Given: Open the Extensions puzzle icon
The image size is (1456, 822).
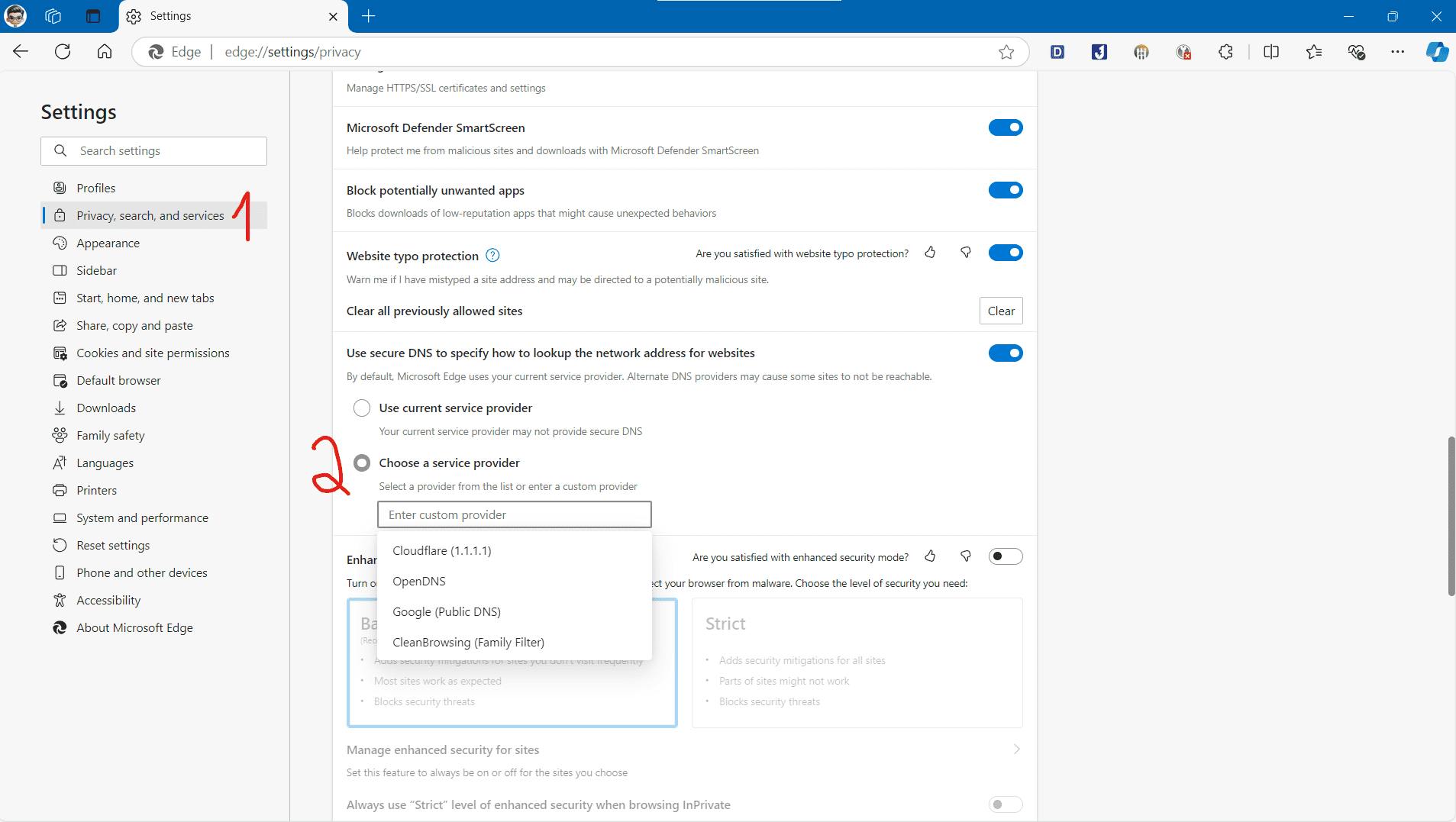Looking at the screenshot, I should coord(1225,52).
